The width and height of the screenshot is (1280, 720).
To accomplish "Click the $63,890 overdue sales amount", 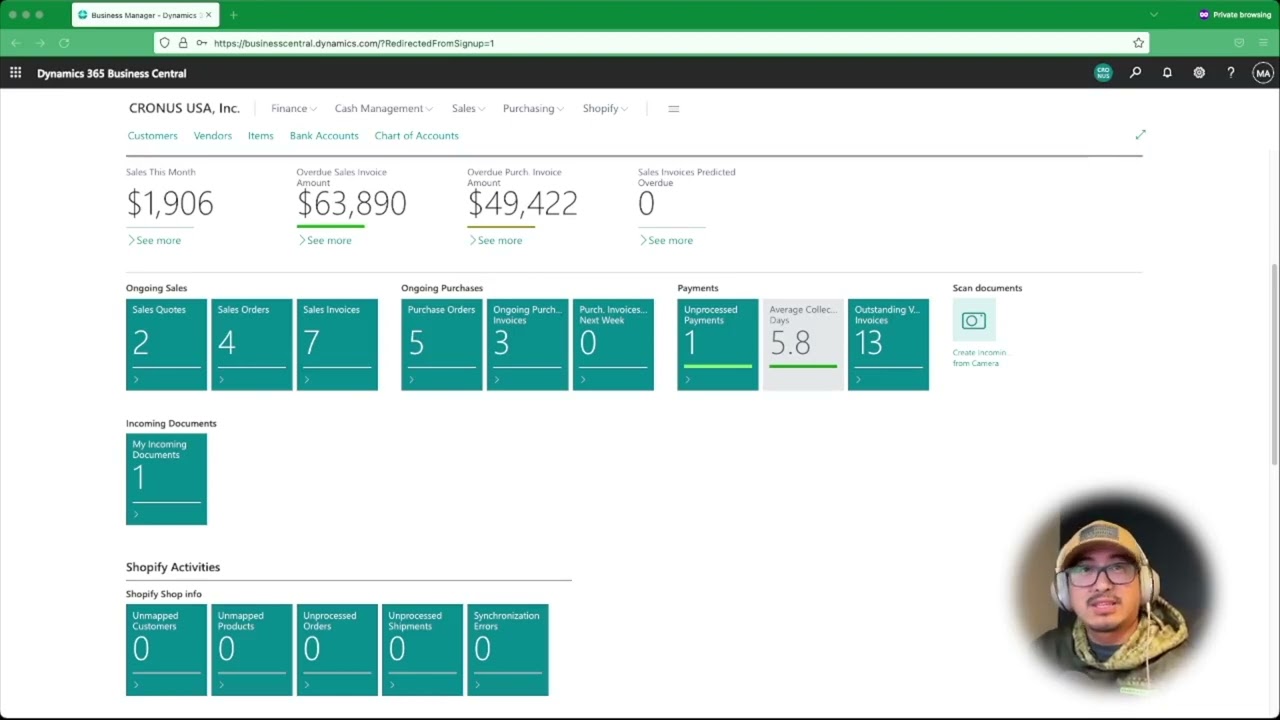I will [x=351, y=204].
